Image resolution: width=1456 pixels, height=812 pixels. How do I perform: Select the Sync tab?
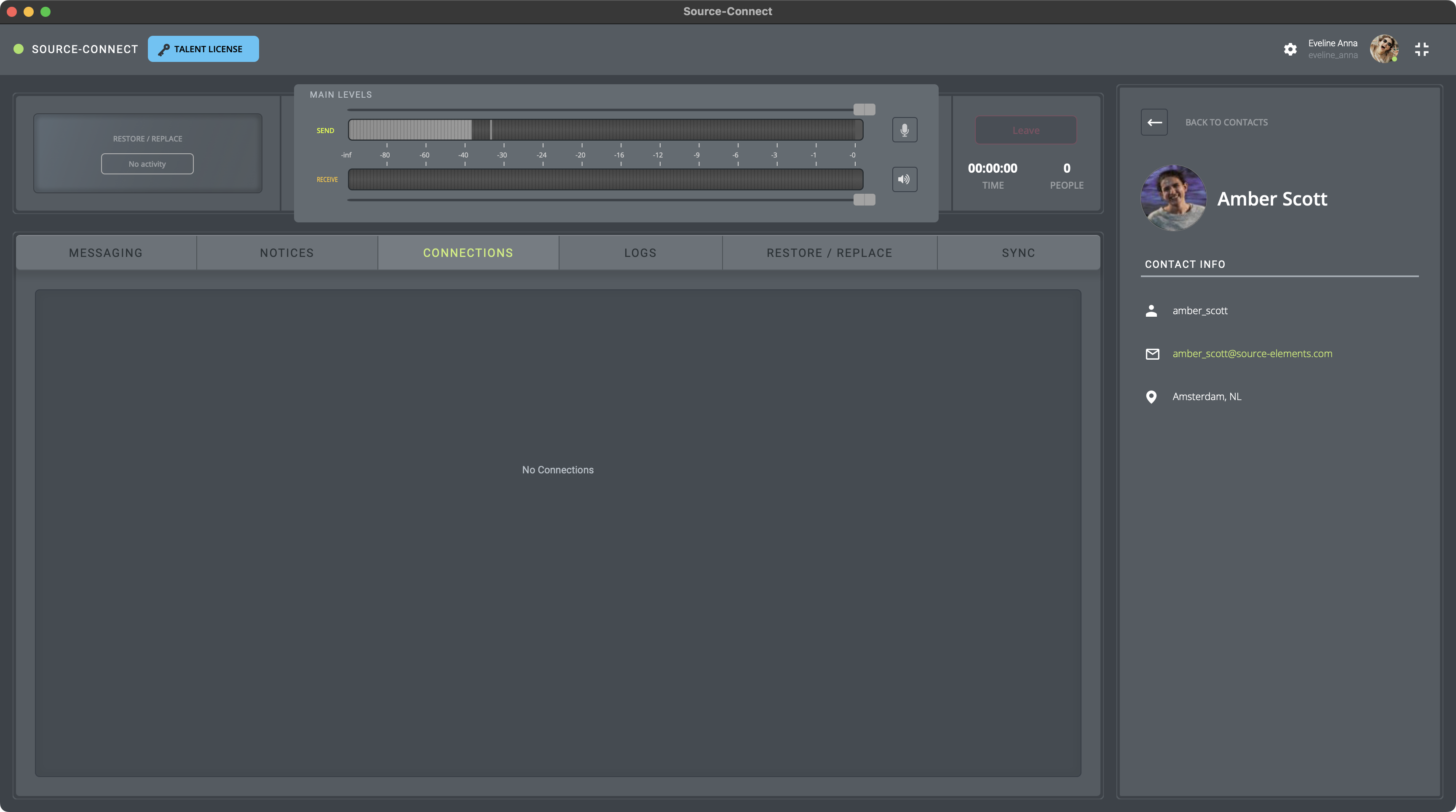1018,253
